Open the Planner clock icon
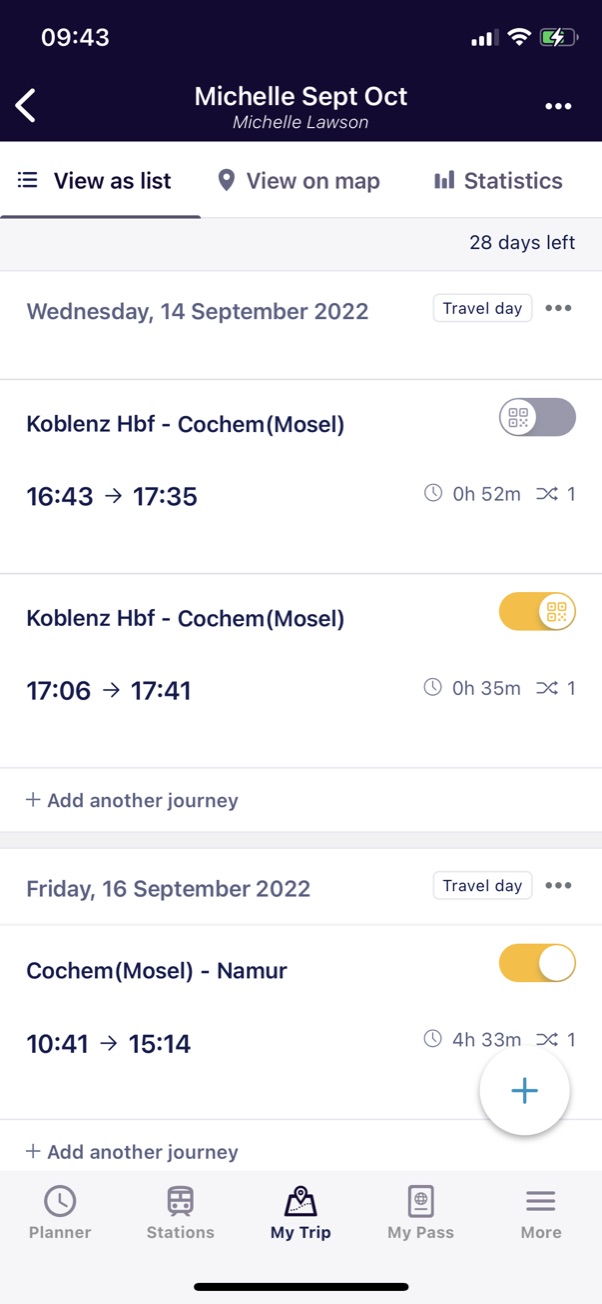 tap(60, 1201)
